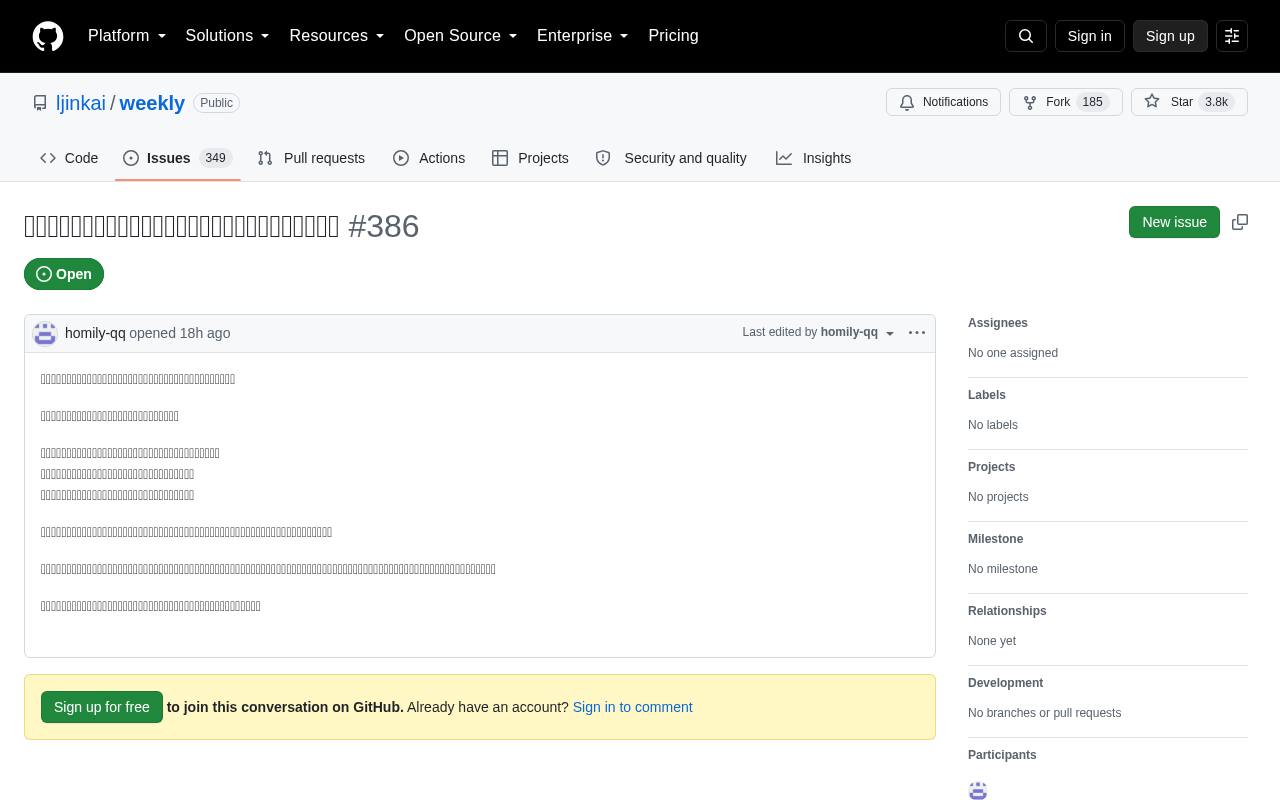This screenshot has height=800, width=1280.
Task: Open the GitHub home logo
Action: (x=48, y=36)
